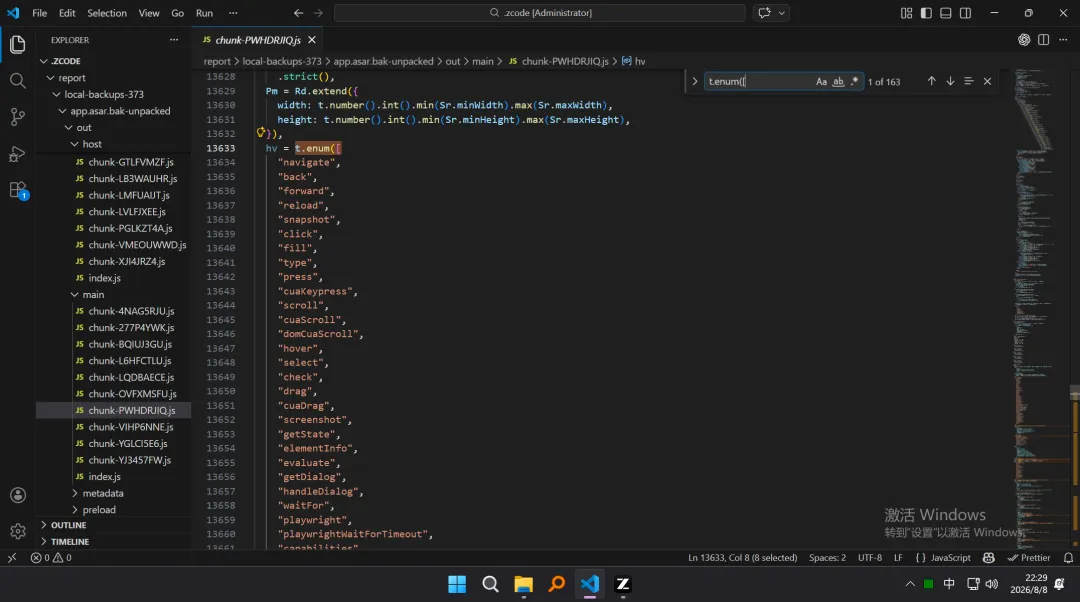Click the errors and warnings status item
Viewport: 1080px width, 602px height.
click(x=51, y=558)
